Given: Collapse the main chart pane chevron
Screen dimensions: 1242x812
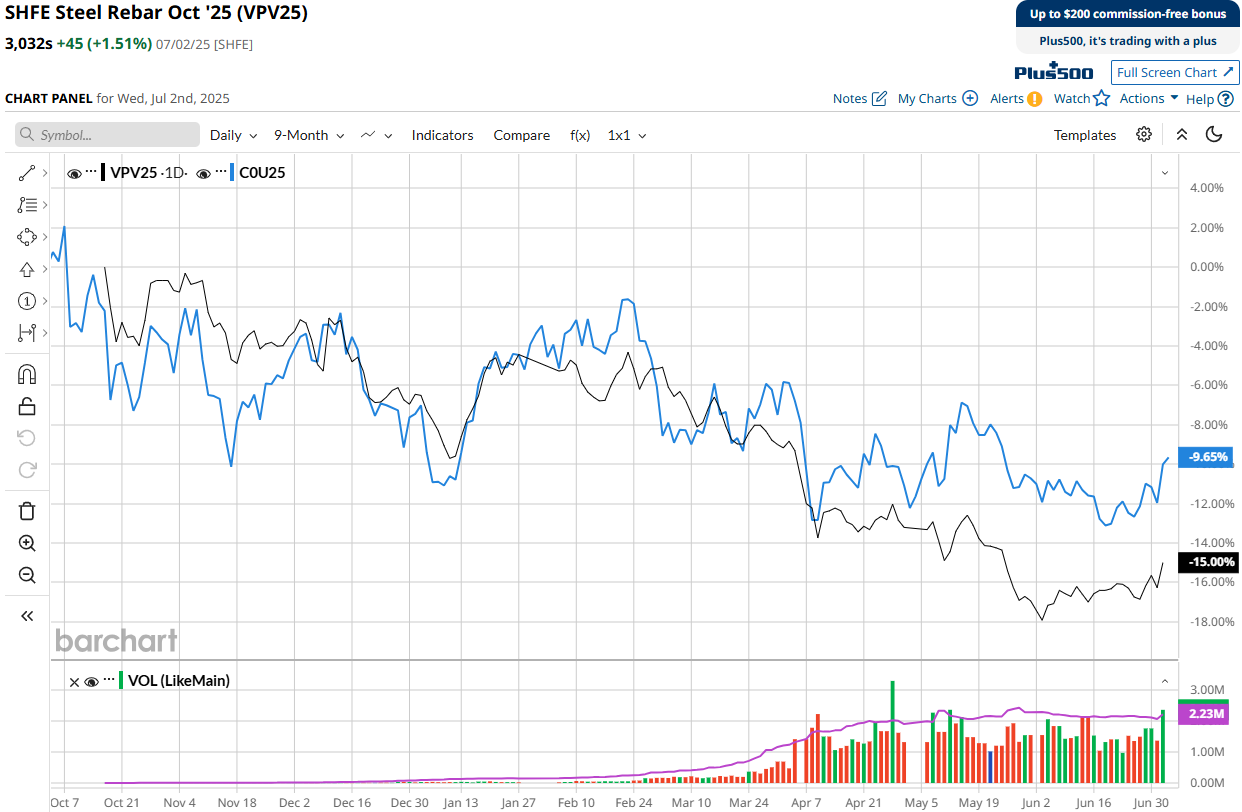Looking at the screenshot, I should click(x=1165, y=173).
